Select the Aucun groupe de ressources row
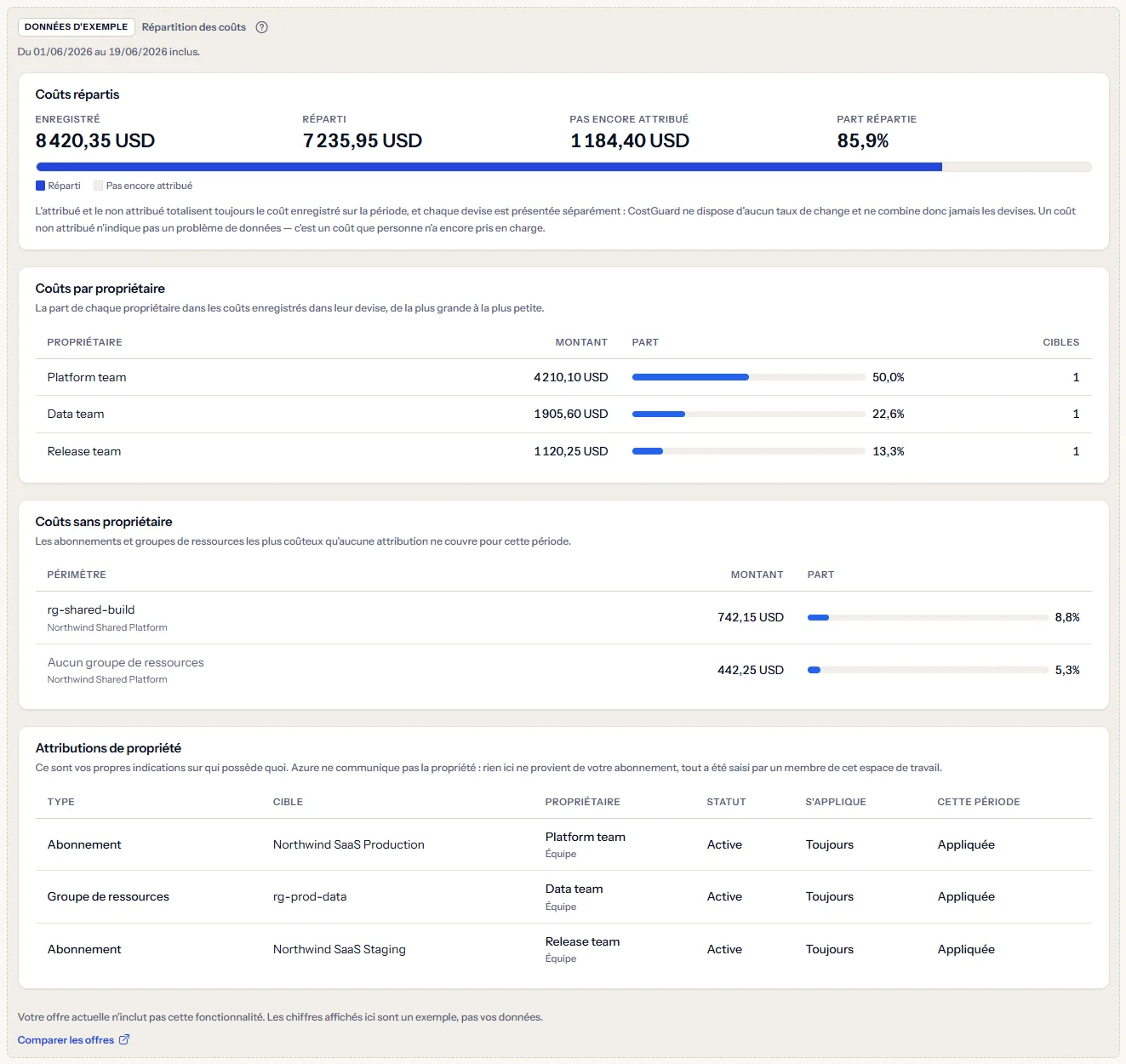Screen dimensions: 1126x1064 563,670
